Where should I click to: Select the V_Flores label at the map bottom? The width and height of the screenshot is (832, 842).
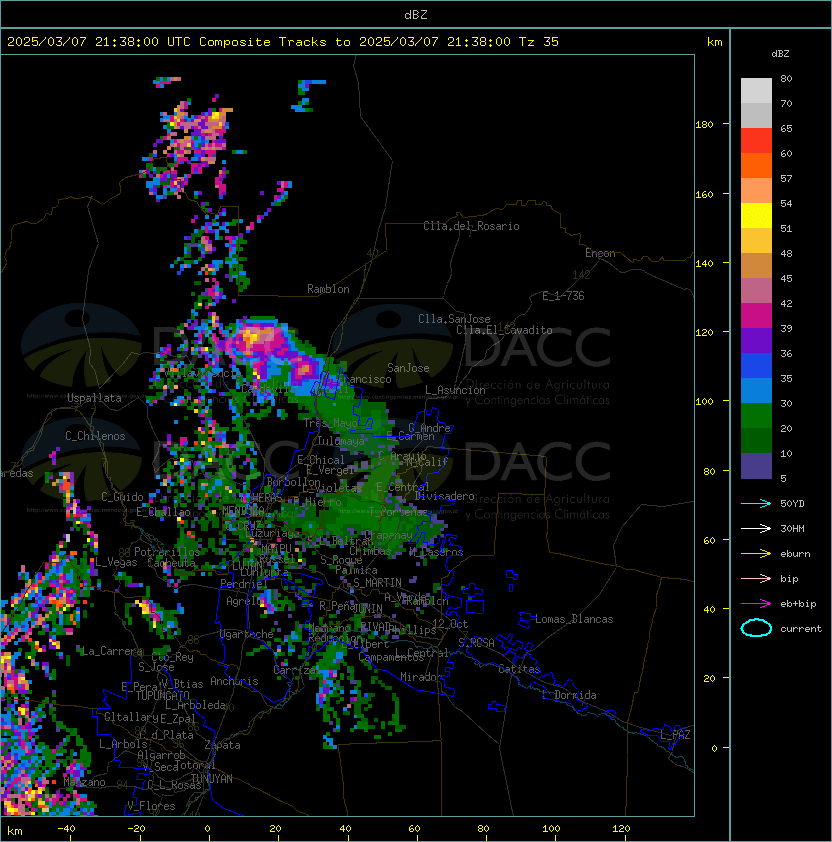pos(151,806)
